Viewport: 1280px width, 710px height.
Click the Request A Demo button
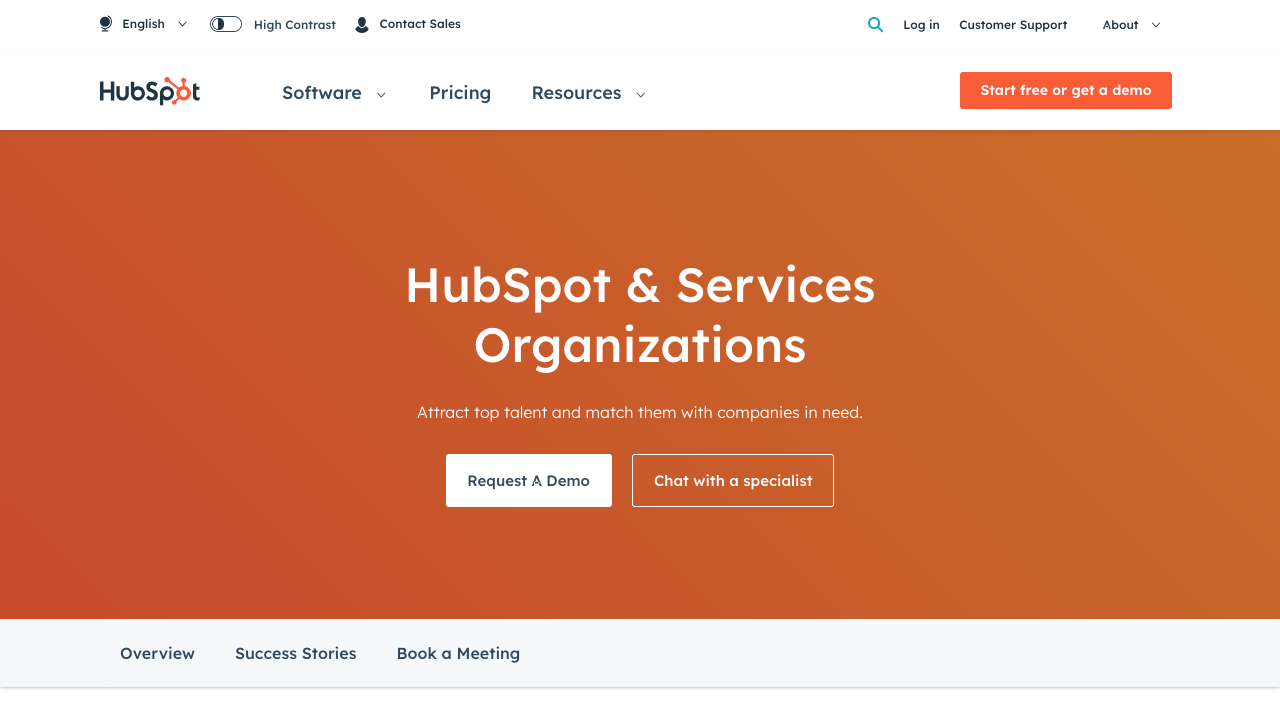(x=529, y=481)
